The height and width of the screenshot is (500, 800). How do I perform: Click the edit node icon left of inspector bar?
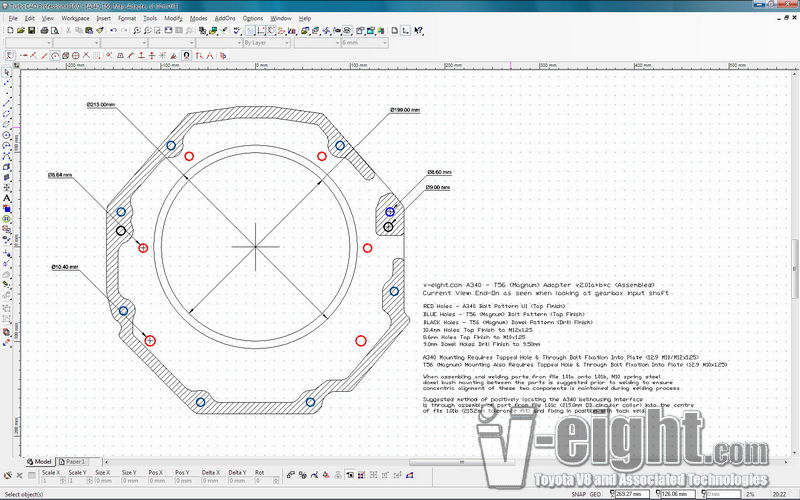[x=7, y=475]
